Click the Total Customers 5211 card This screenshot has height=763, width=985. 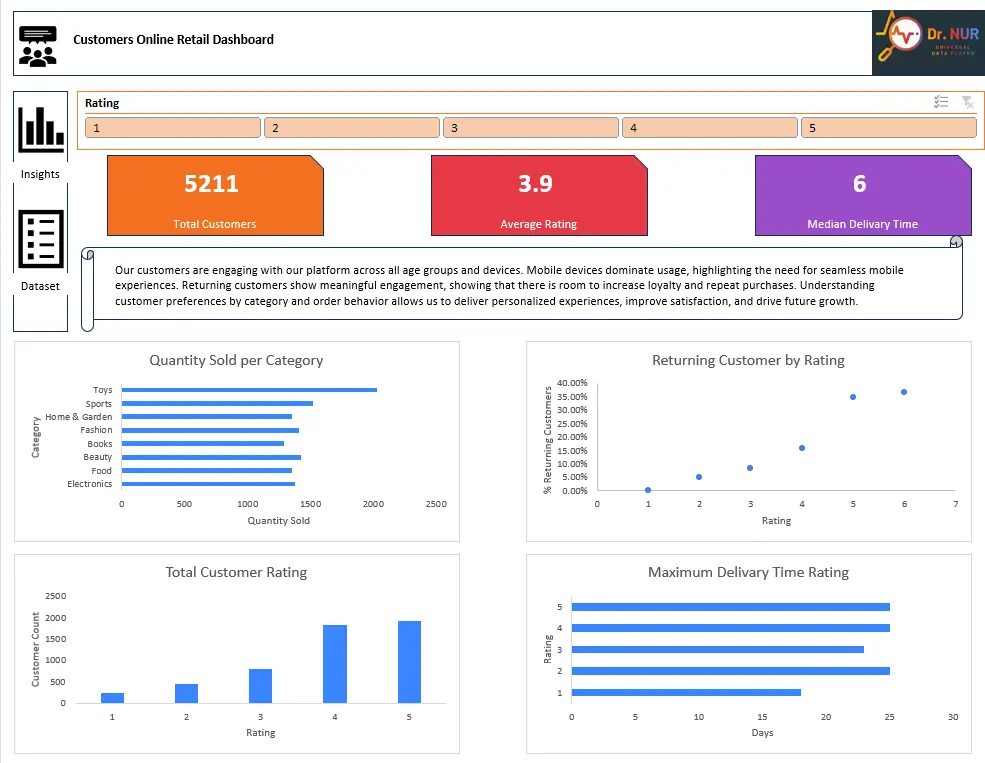click(x=214, y=193)
